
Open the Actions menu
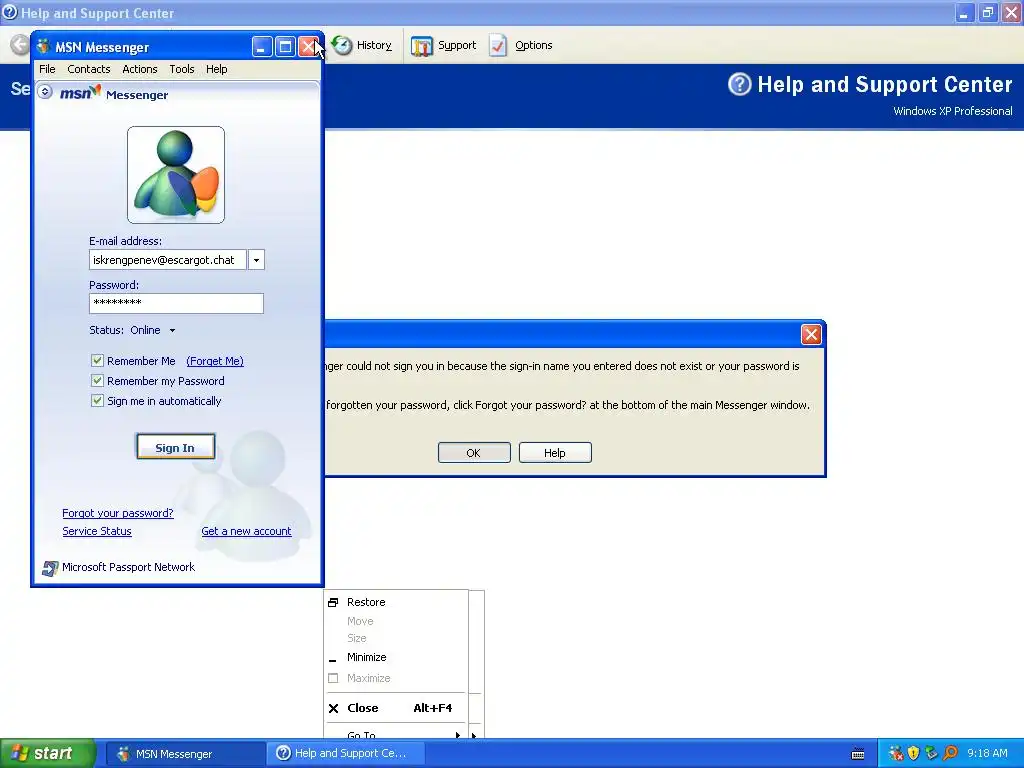pyautogui.click(x=140, y=69)
